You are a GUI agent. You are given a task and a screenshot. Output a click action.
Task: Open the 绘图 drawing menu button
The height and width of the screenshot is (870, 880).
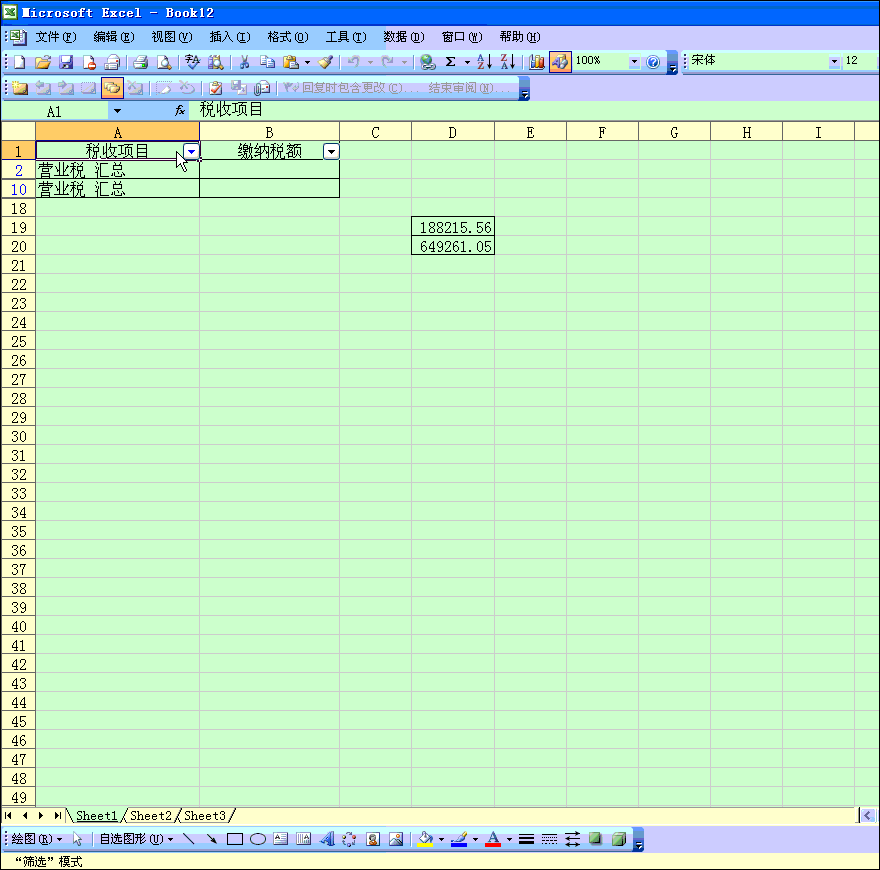tap(36, 839)
